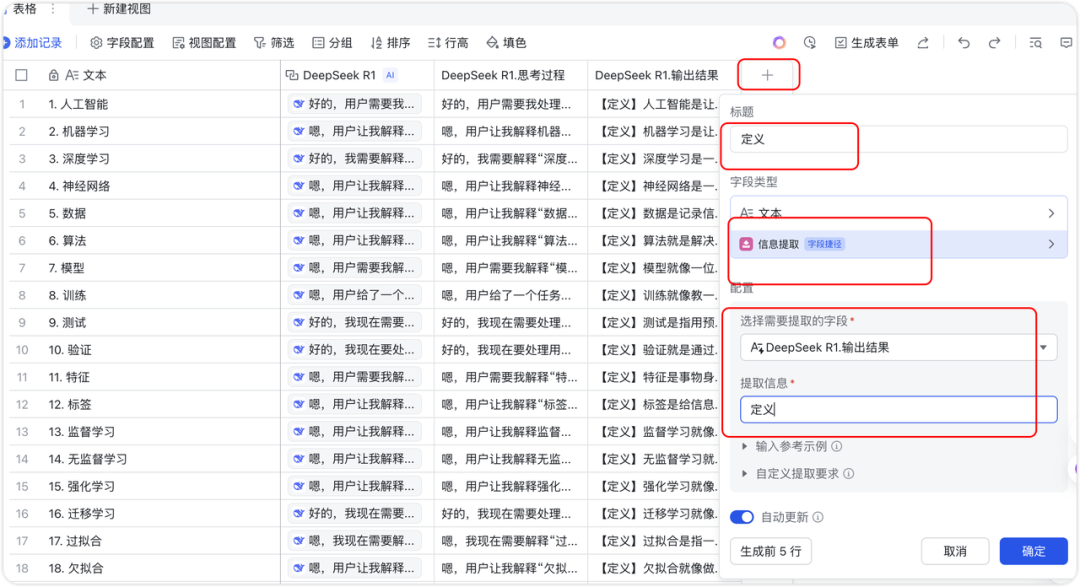Click the 取消 cancel button
This screenshot has height=587, width=1080.
click(x=955, y=551)
